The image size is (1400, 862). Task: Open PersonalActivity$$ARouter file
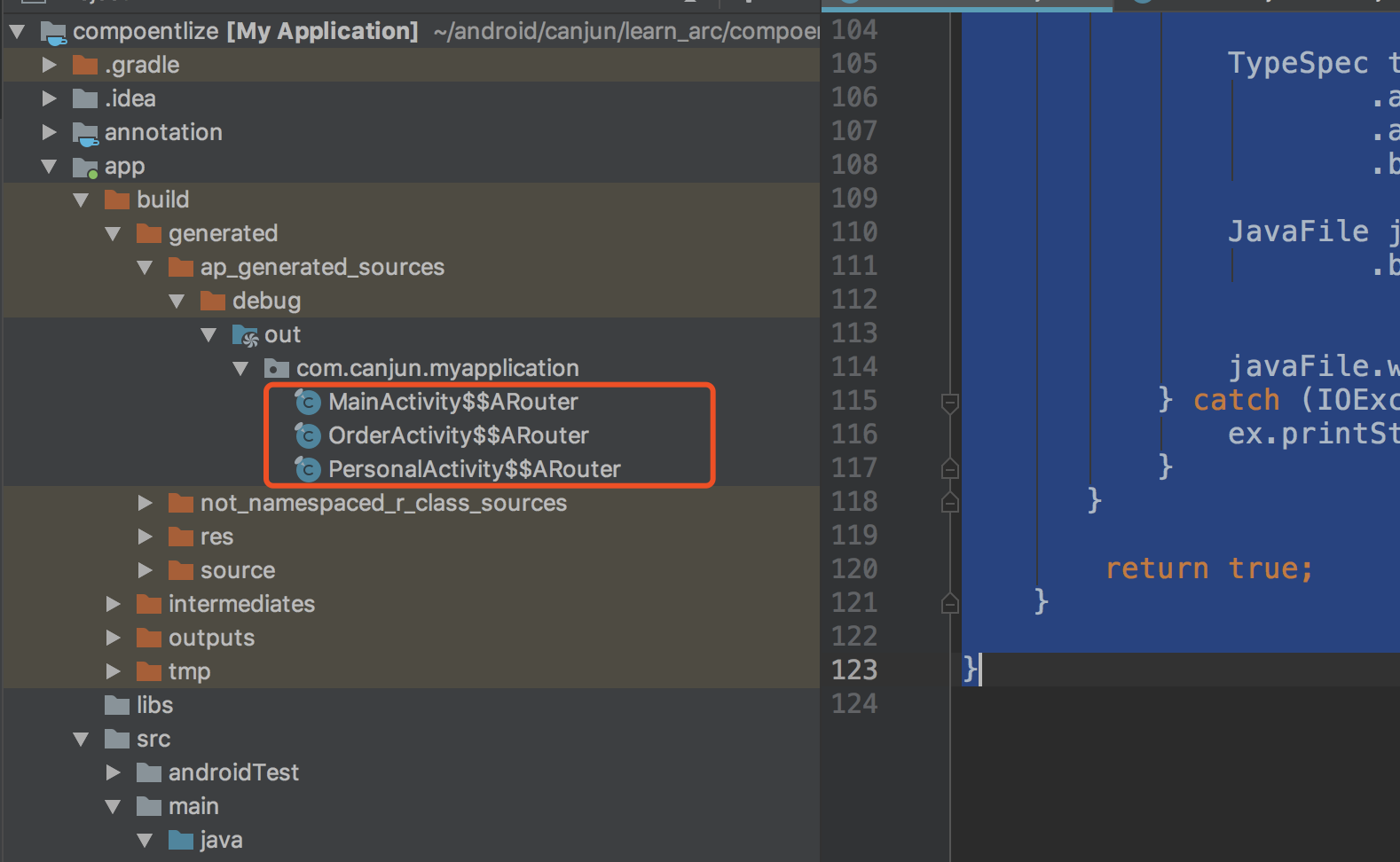point(475,470)
